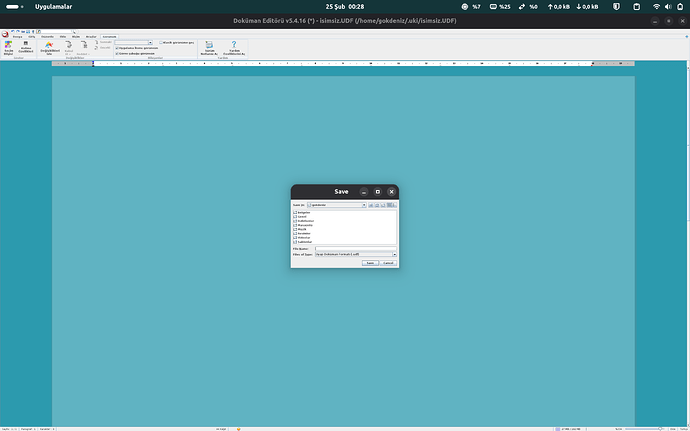This screenshot has height=431, width=690.
Task: Toggle the lower checked checkbox in ribbon
Action: [116, 54]
